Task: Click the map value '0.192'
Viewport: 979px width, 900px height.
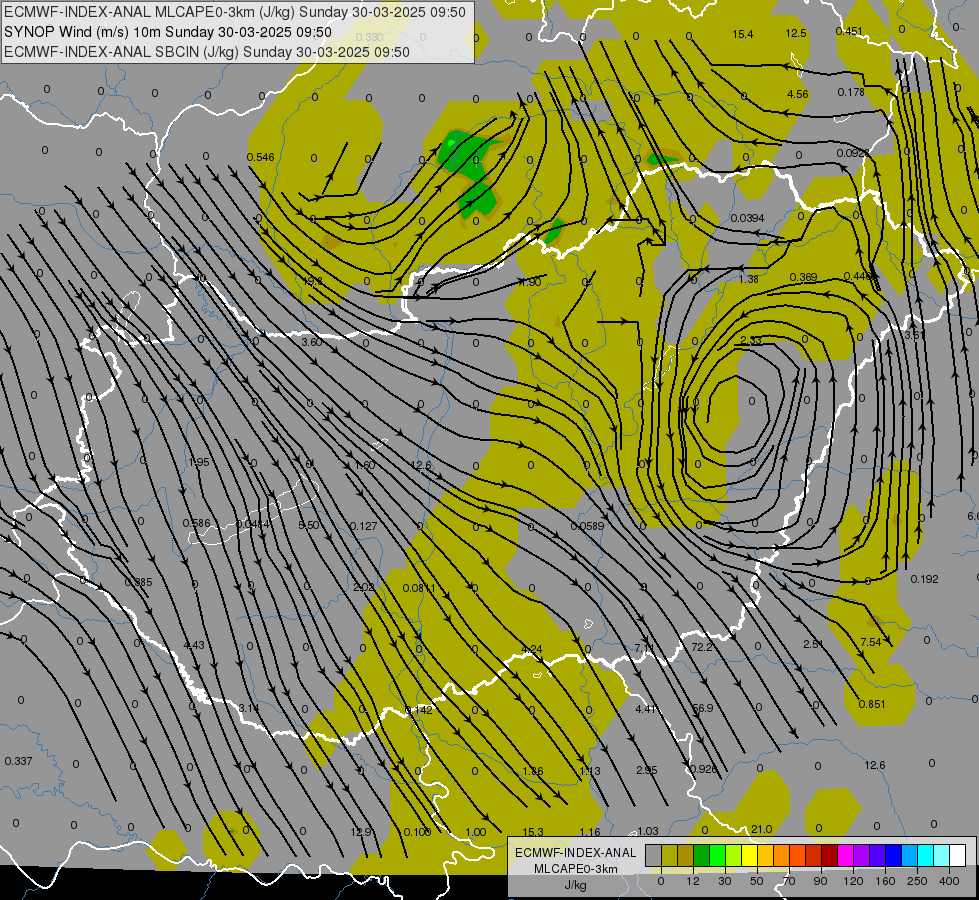Action: (x=924, y=579)
